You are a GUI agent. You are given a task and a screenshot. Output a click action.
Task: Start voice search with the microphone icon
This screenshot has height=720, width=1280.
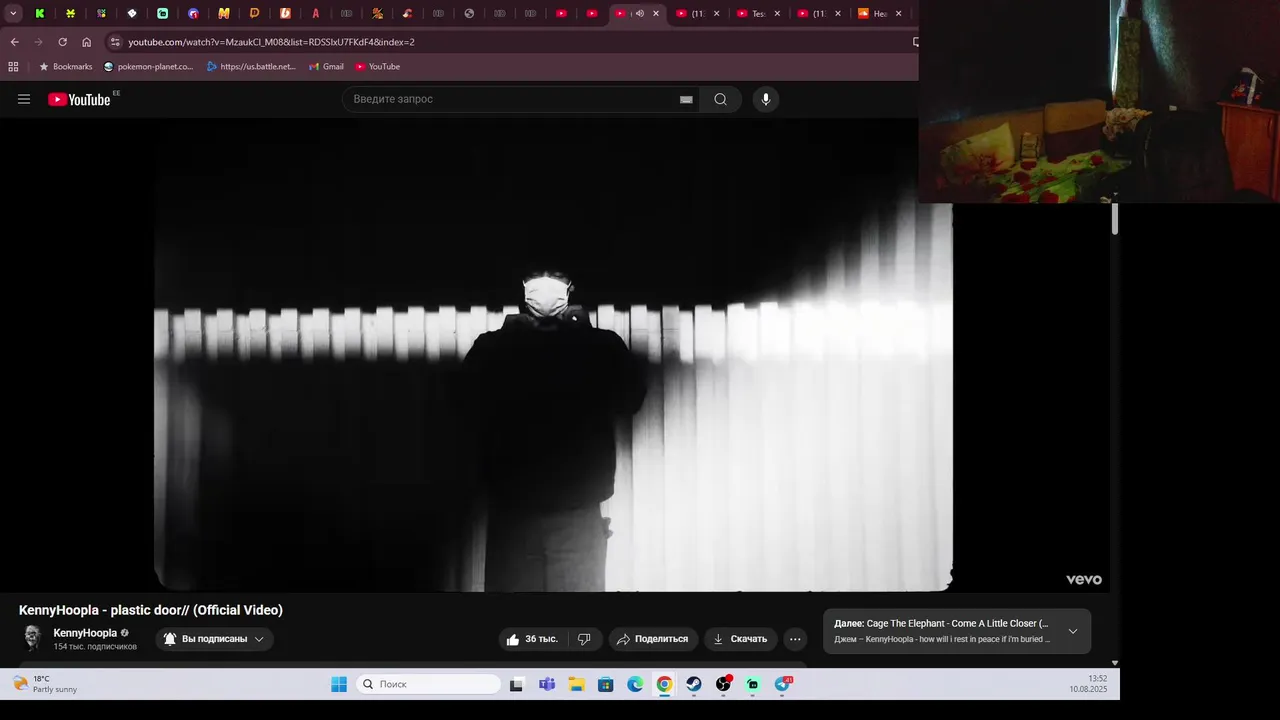click(766, 99)
